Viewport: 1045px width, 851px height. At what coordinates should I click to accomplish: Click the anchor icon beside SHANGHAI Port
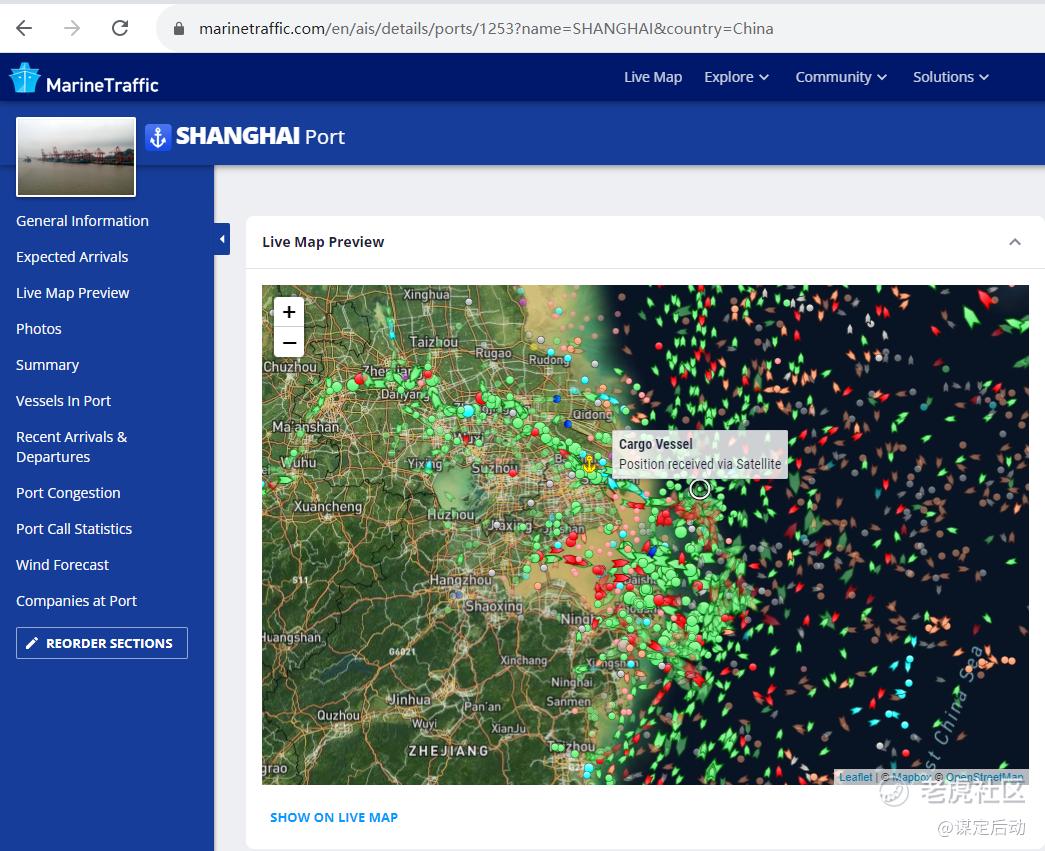pos(158,137)
